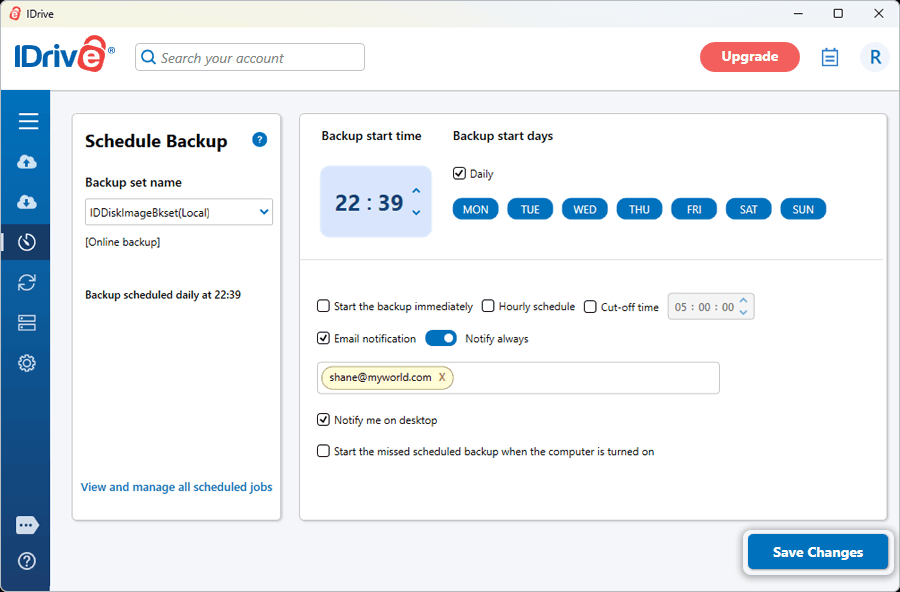900x592 pixels.
Task: Check Start the missed scheduled backup option
Action: click(323, 451)
